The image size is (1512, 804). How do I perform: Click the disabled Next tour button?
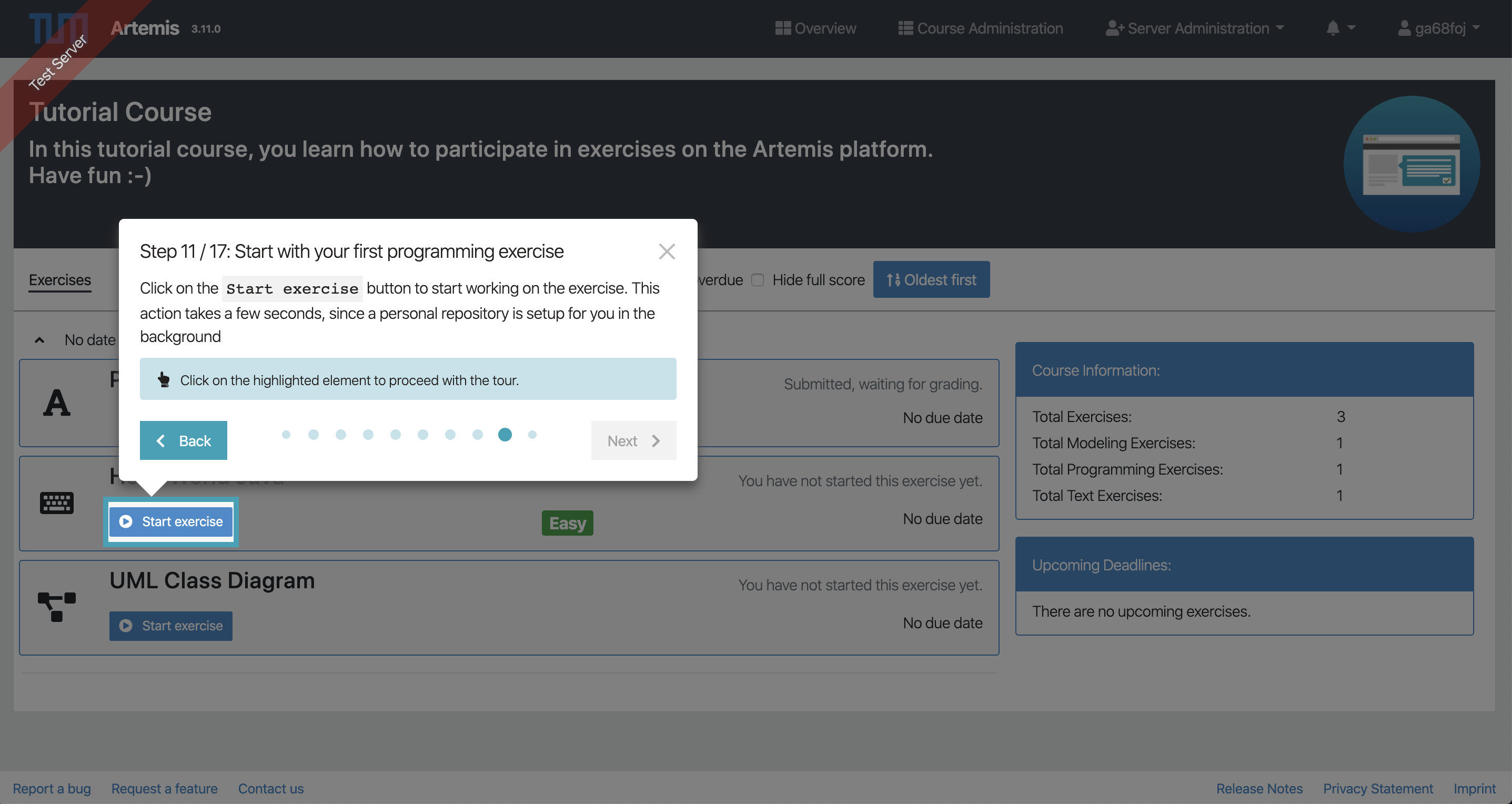pos(633,440)
